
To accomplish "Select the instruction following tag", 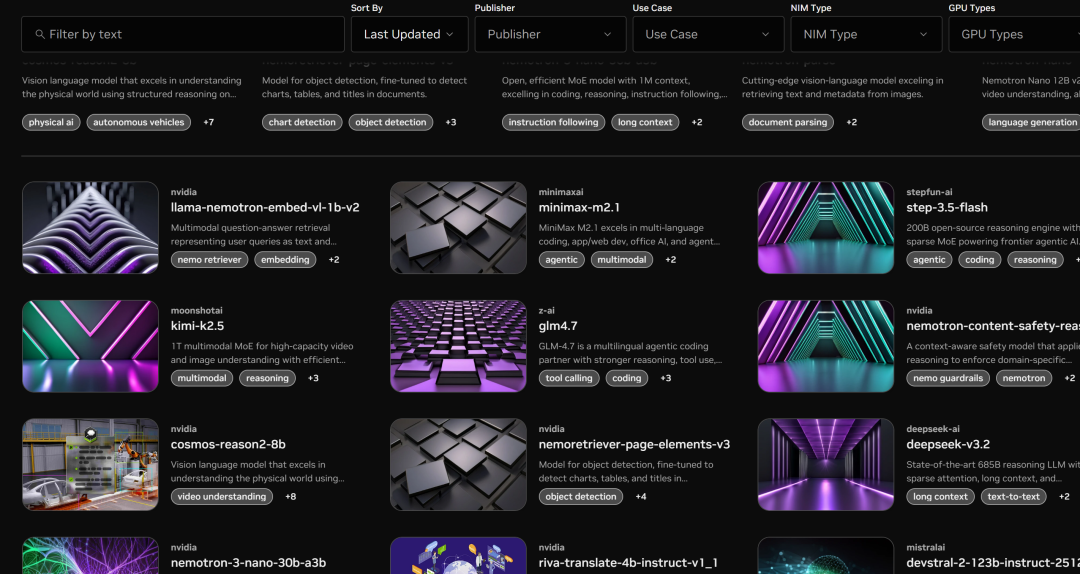I will tap(554, 123).
